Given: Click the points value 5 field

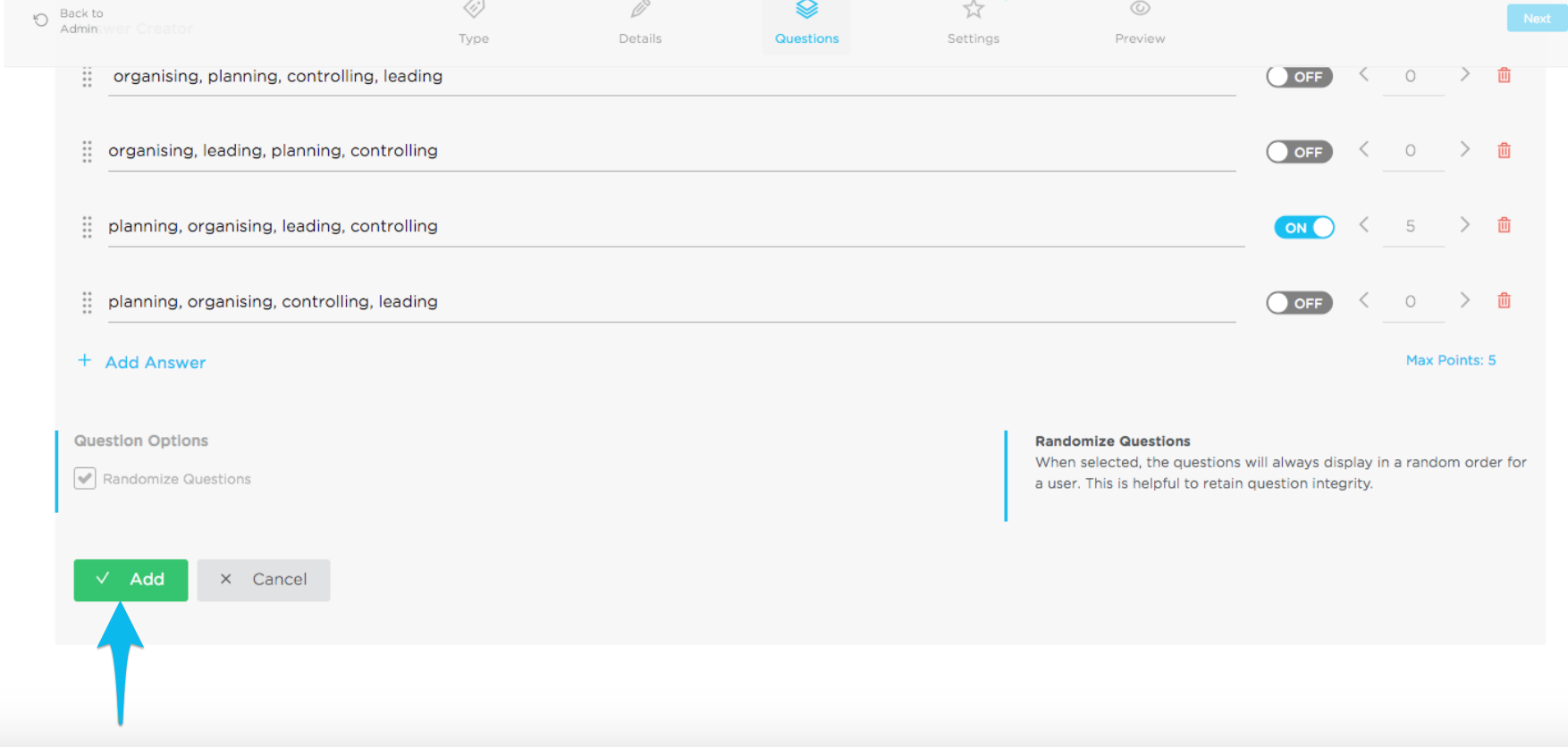Looking at the screenshot, I should 1411,226.
